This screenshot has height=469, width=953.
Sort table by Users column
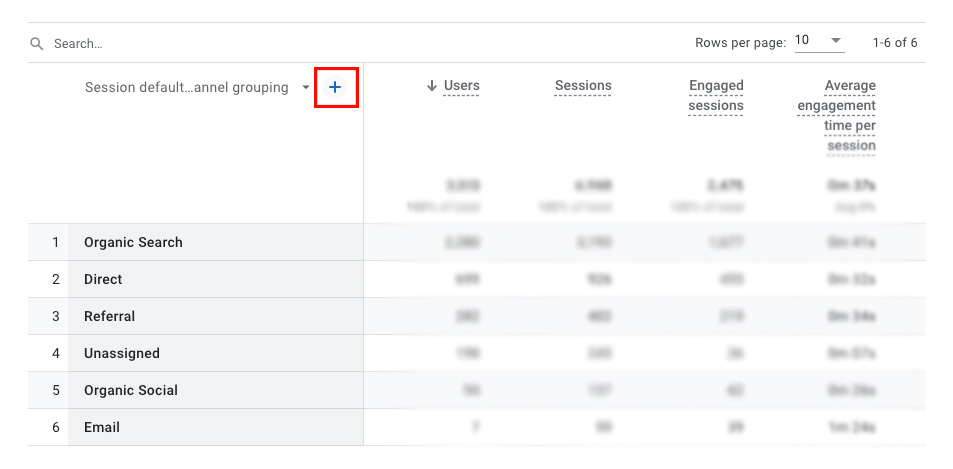click(461, 86)
